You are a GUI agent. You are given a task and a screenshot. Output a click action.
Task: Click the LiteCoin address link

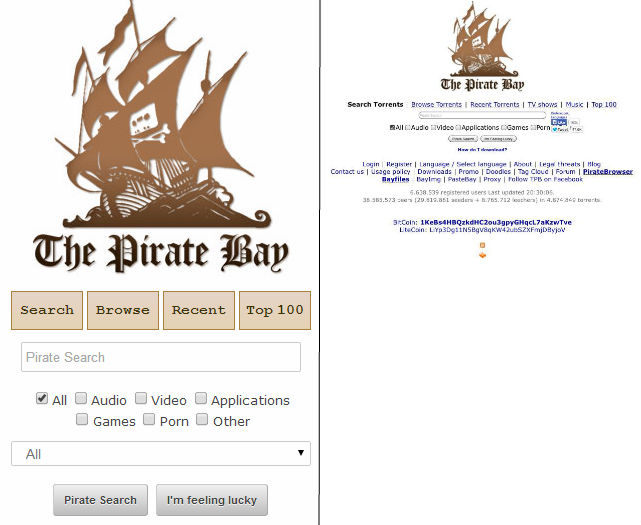coord(497,230)
